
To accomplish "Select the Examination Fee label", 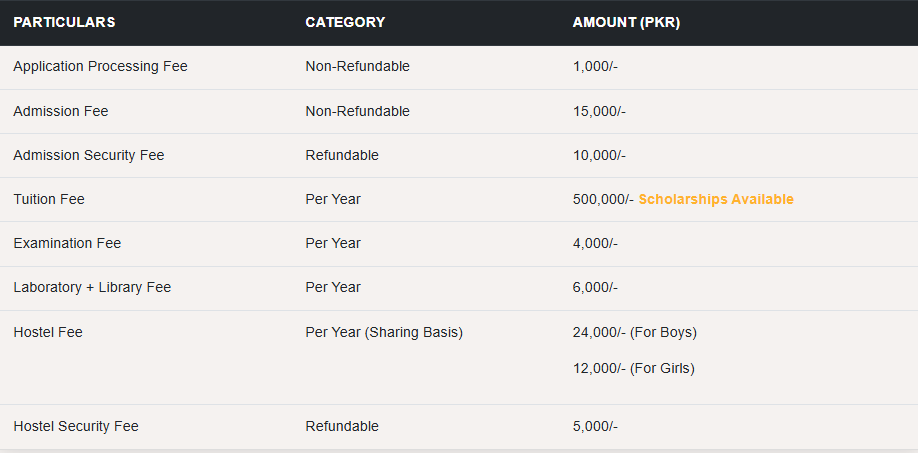I will click(x=67, y=243).
